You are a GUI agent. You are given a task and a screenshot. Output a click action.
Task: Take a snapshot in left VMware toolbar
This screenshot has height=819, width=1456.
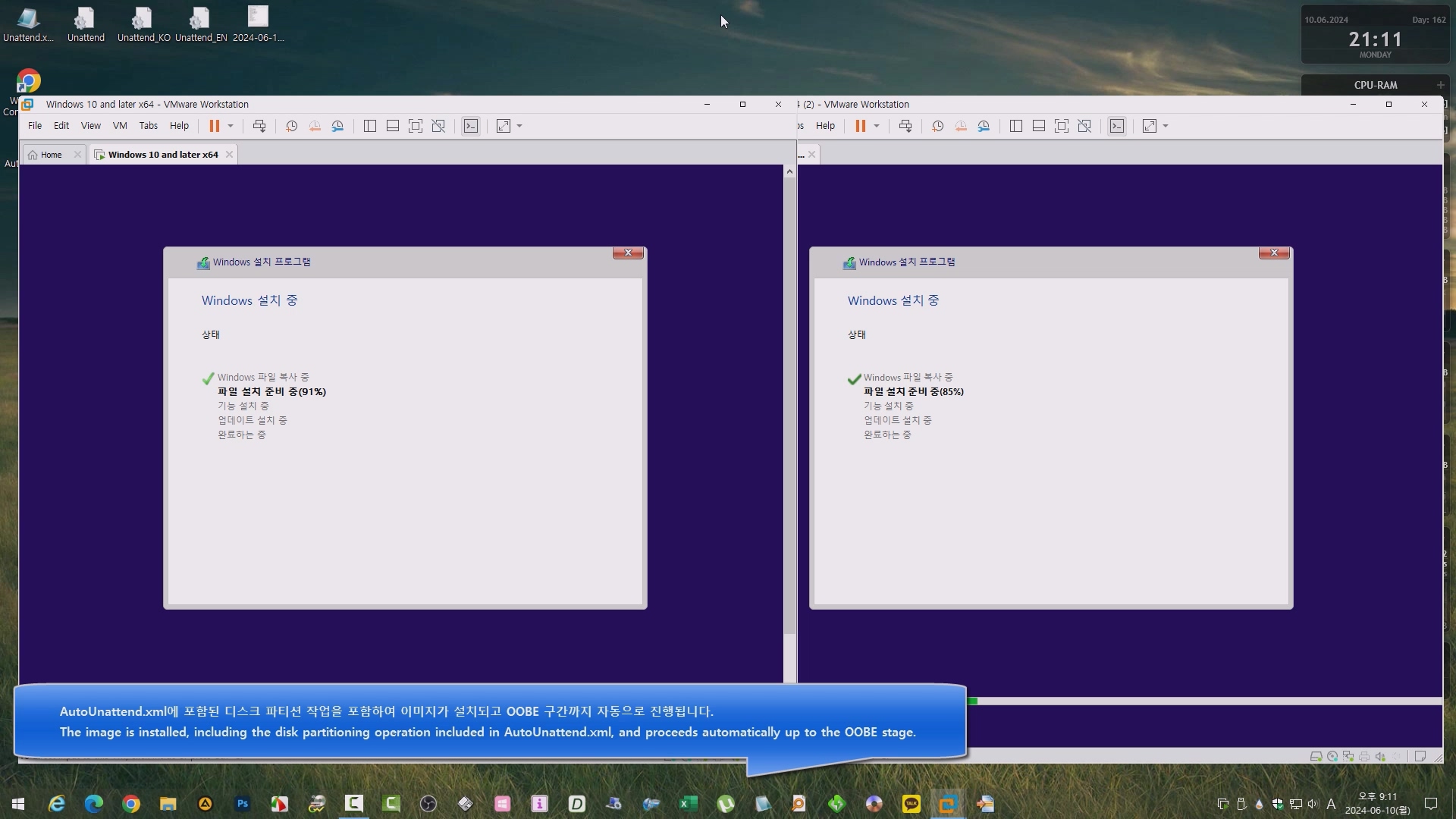(x=291, y=126)
